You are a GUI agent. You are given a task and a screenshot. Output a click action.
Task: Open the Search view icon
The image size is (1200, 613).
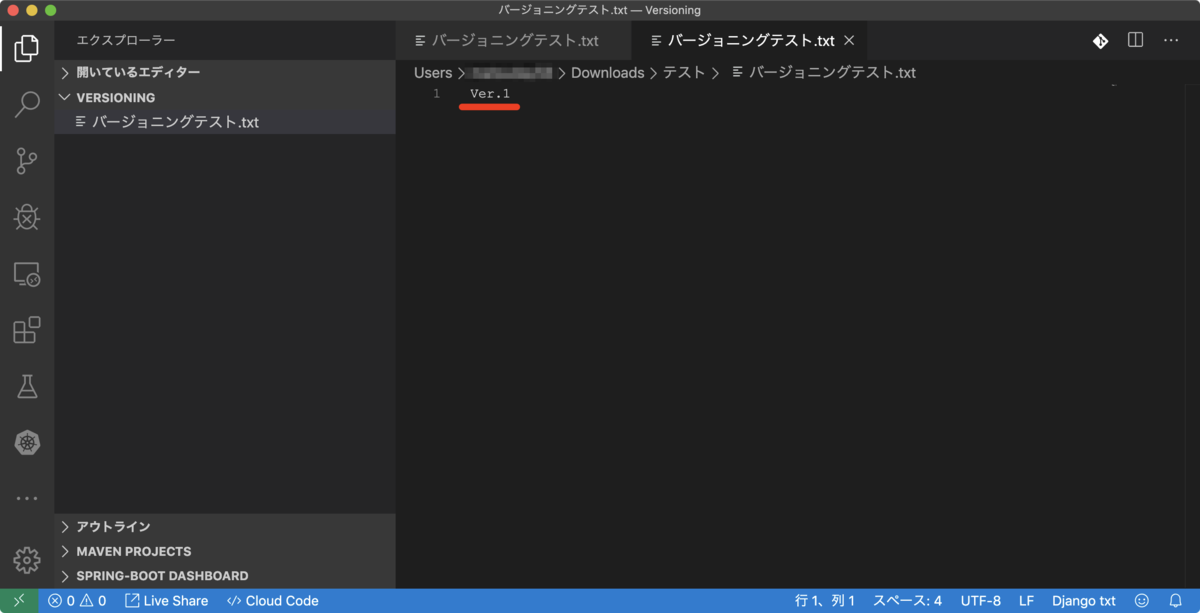click(x=27, y=104)
